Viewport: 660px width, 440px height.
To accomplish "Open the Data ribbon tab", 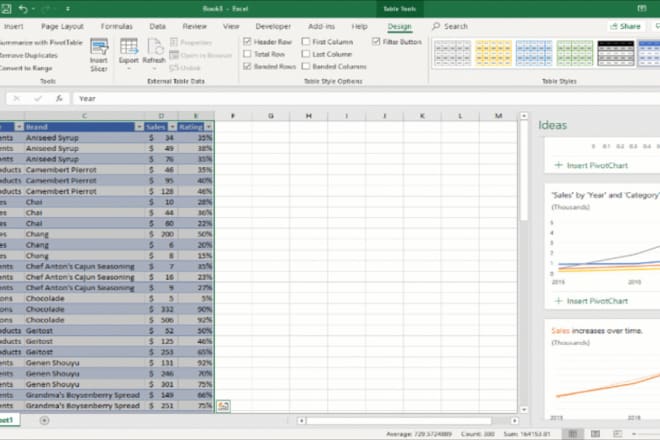I will click(x=157, y=27).
